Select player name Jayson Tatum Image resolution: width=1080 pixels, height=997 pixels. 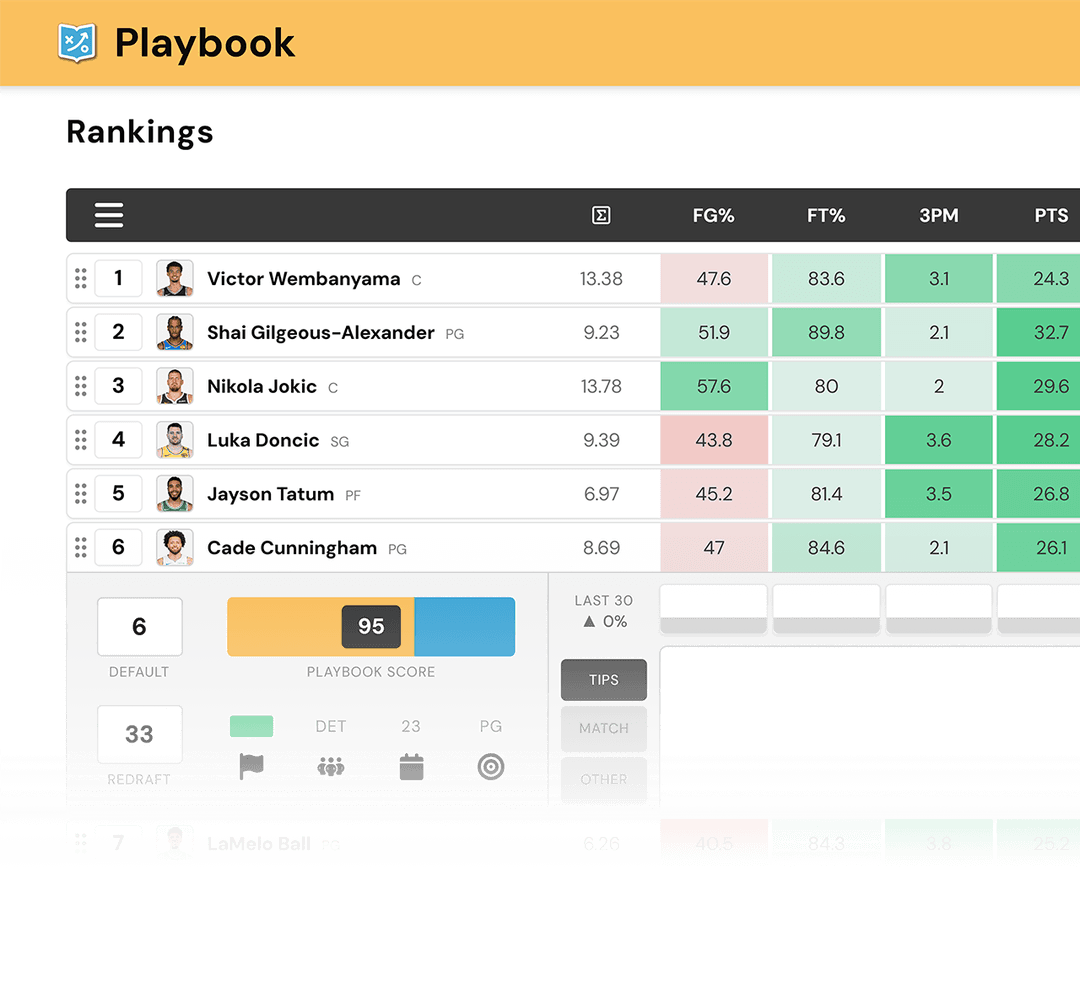[x=271, y=494]
